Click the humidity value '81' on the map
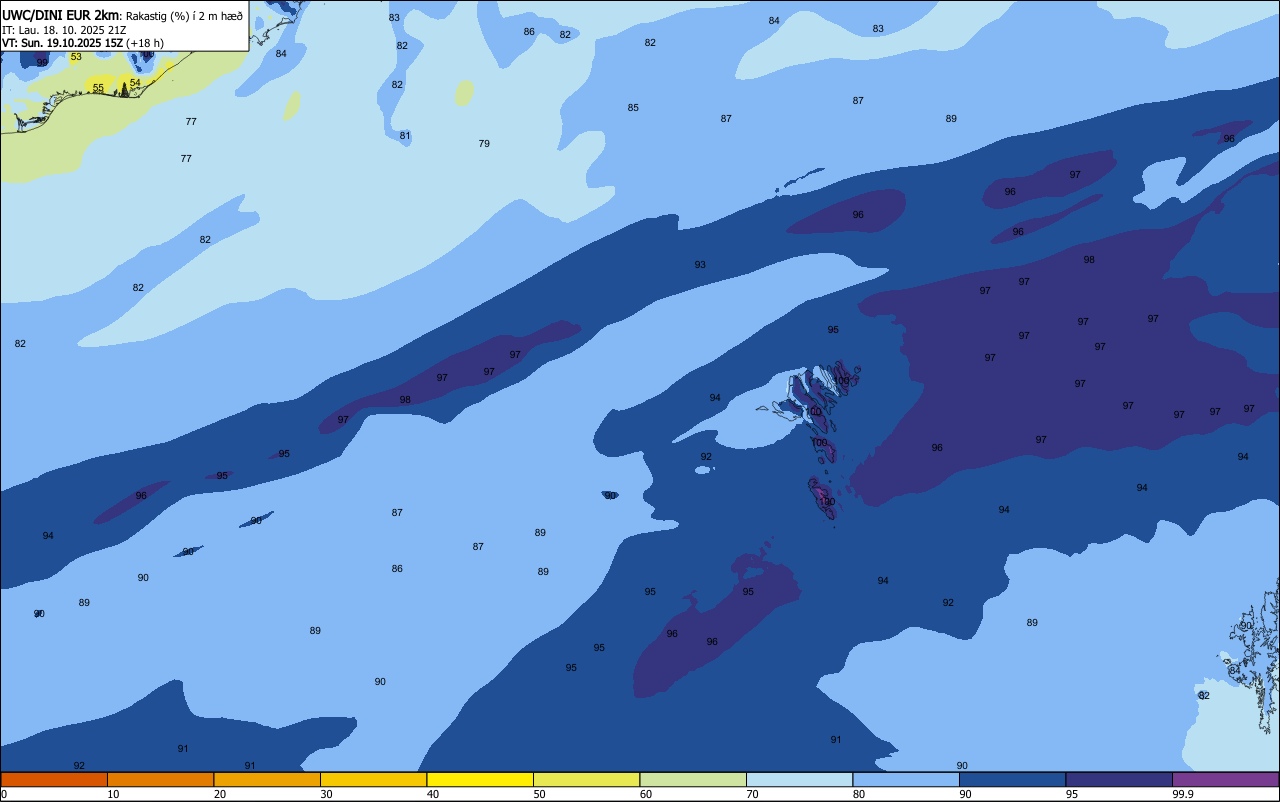Screen dimensions: 1280x802 click(405, 136)
